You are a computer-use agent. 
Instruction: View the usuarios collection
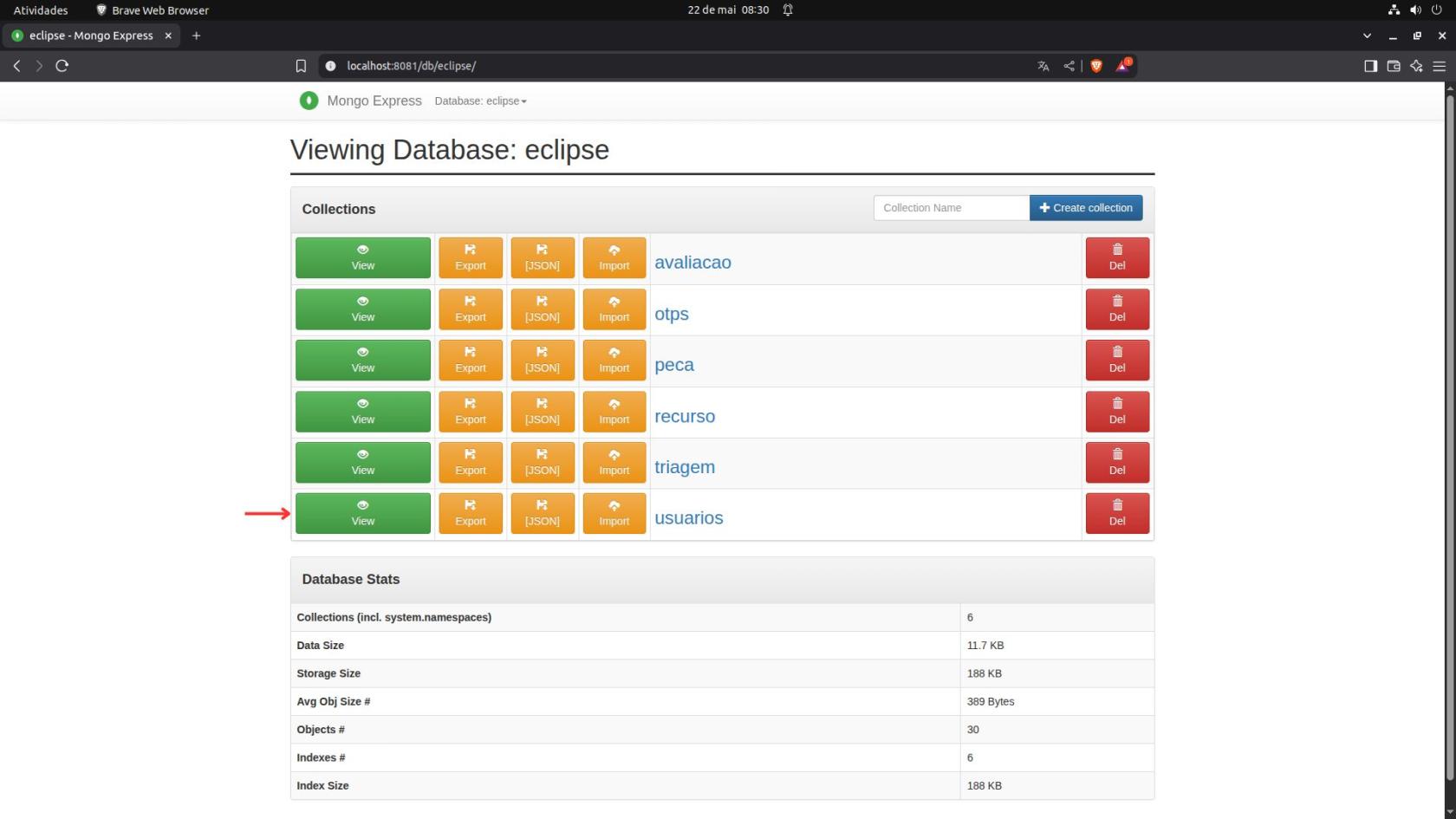pos(363,513)
